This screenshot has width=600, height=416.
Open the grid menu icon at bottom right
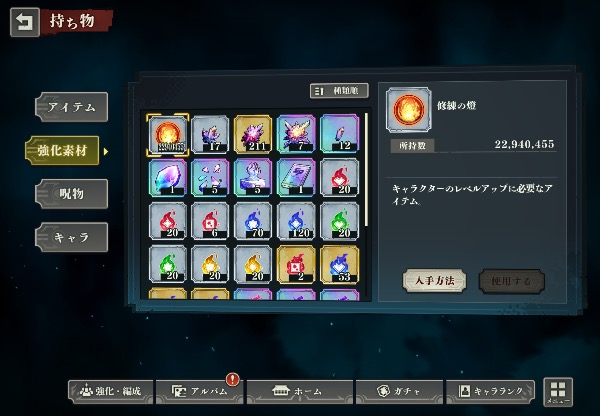coord(558,392)
